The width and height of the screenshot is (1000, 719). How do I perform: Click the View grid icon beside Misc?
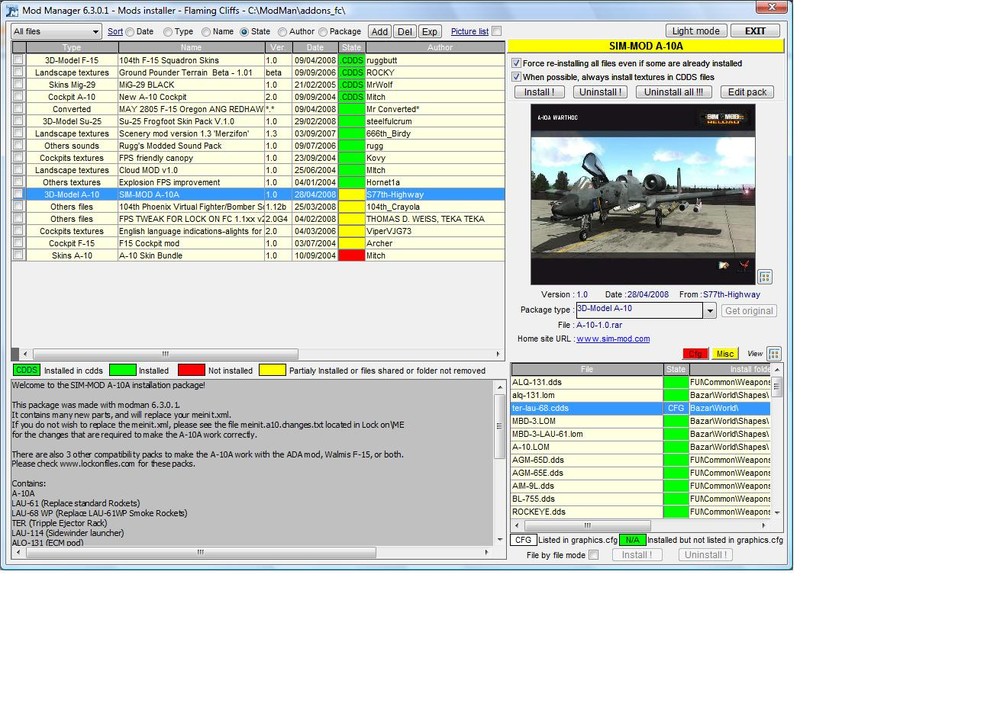click(x=774, y=354)
